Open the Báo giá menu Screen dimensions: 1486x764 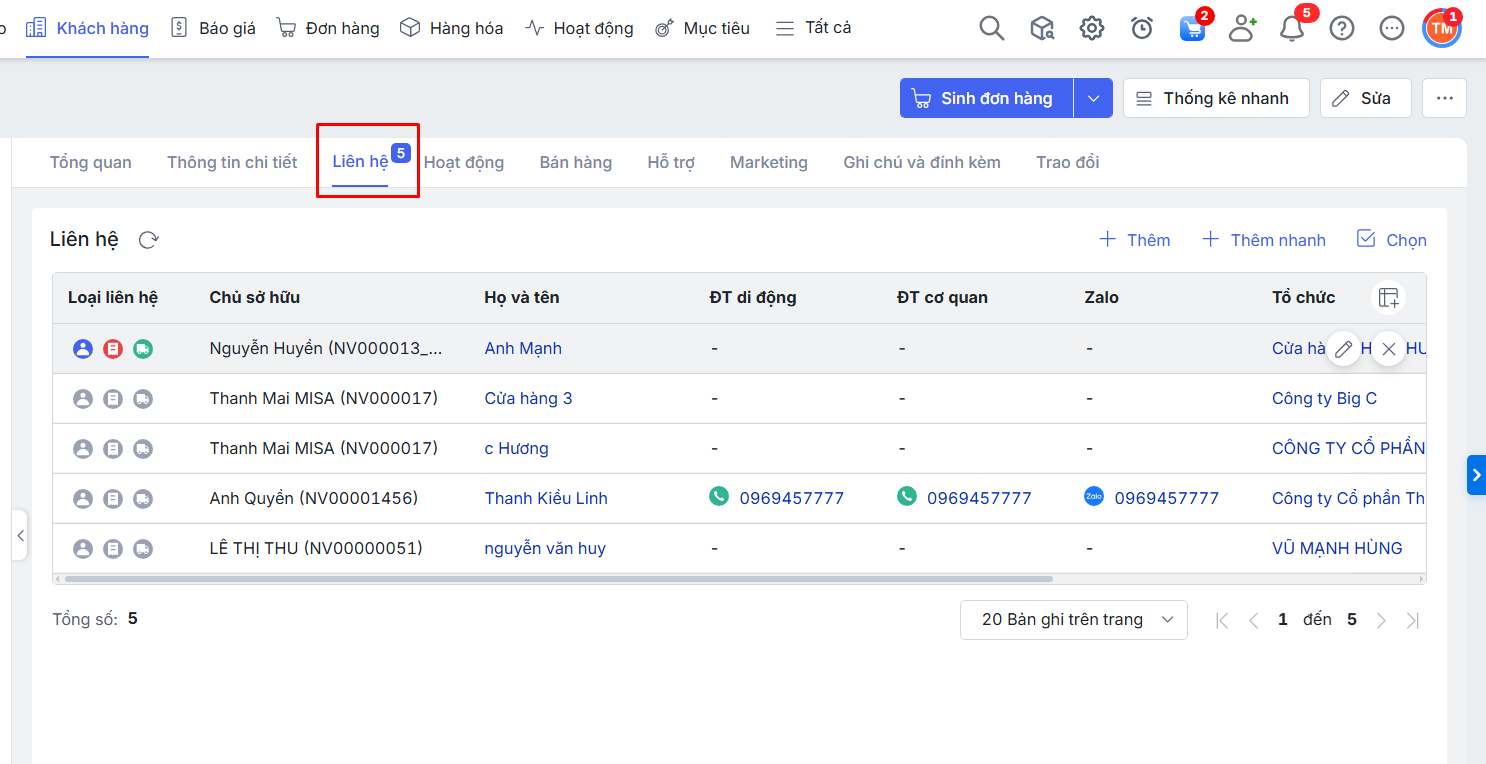213,28
